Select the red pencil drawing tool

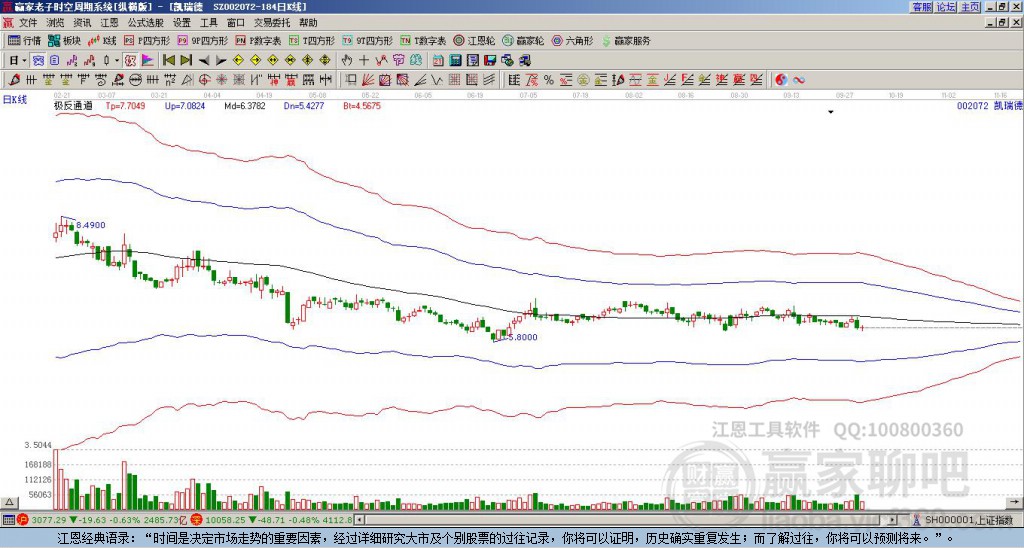pos(14,80)
